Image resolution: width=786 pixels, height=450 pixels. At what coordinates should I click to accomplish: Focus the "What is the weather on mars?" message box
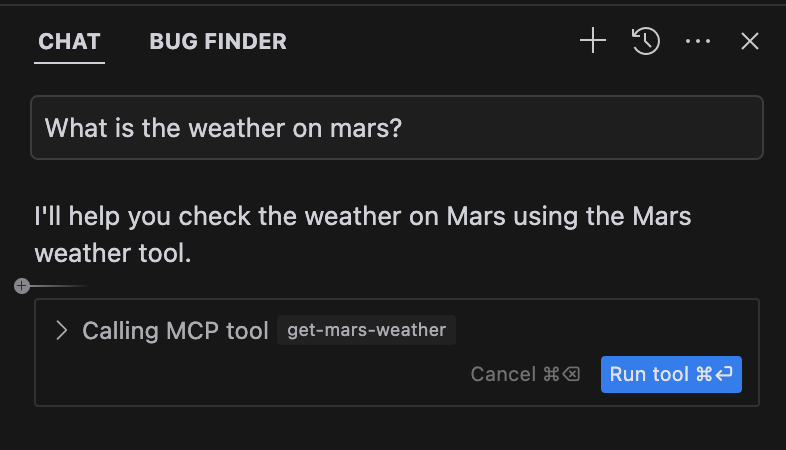[397, 128]
